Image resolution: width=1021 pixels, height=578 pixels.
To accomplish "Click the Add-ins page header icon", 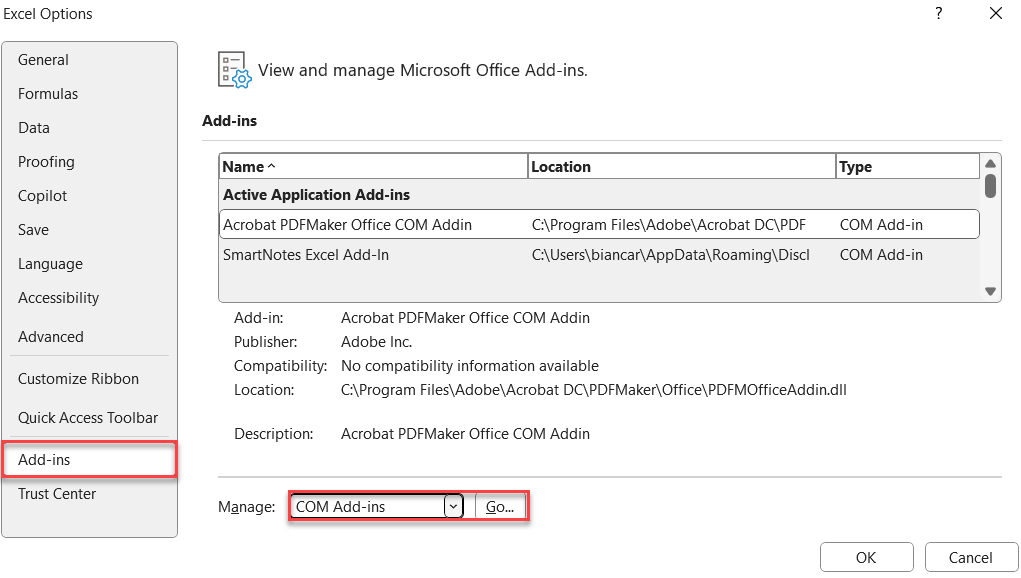I will pos(232,70).
